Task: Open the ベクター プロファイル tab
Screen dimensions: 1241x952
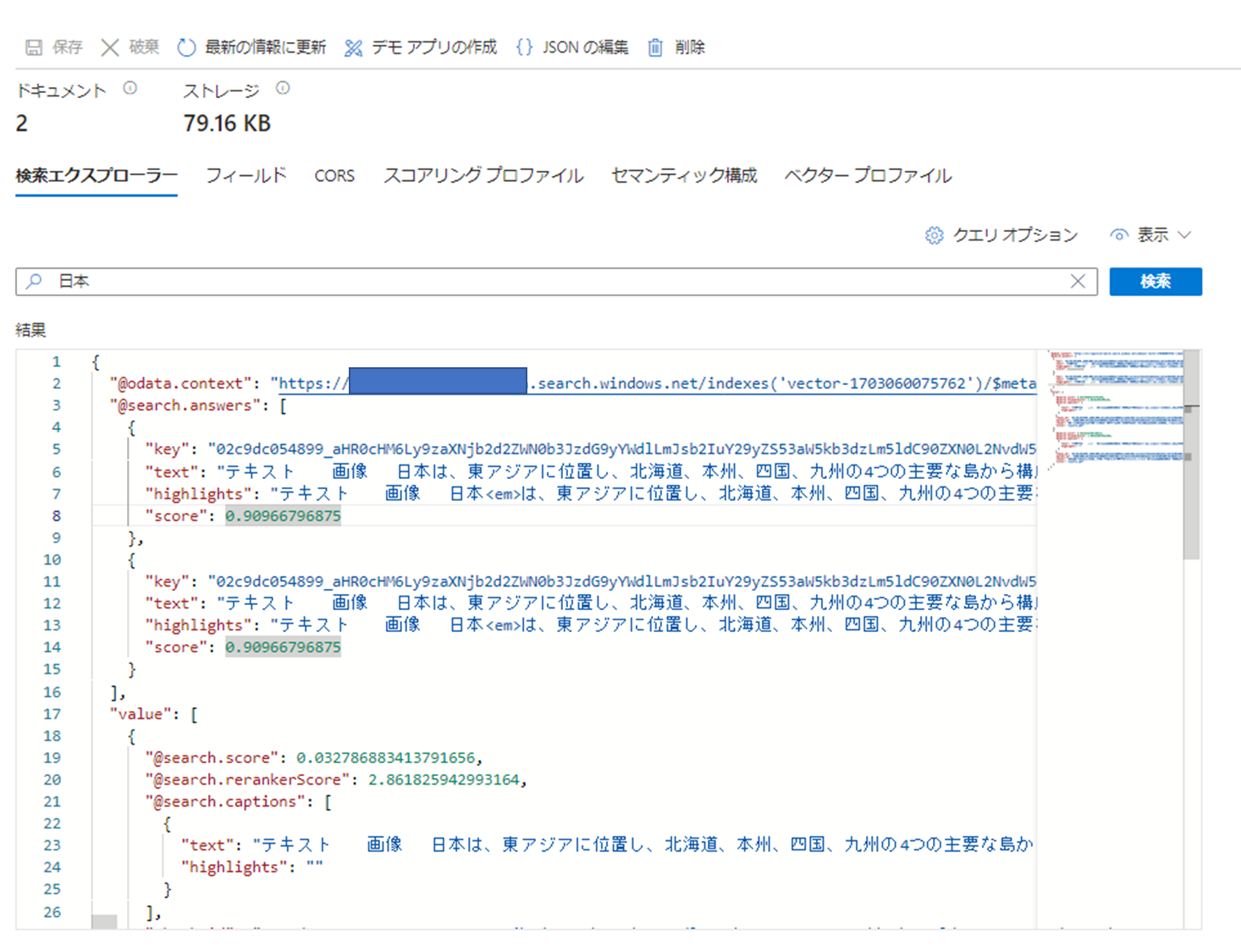Action: click(868, 175)
